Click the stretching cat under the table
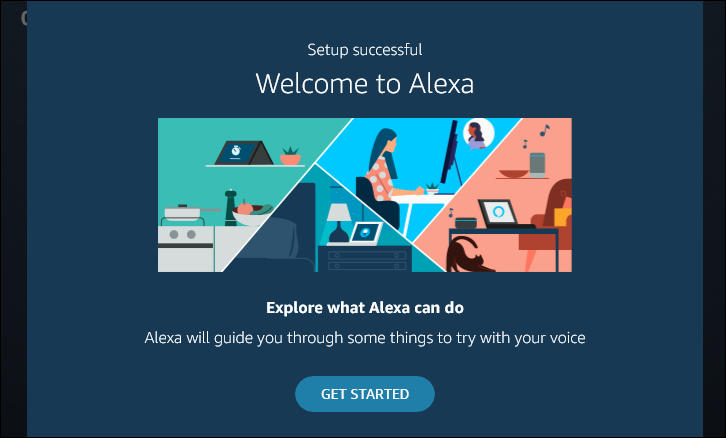Image resolution: width=726 pixels, height=438 pixels. pos(467,255)
